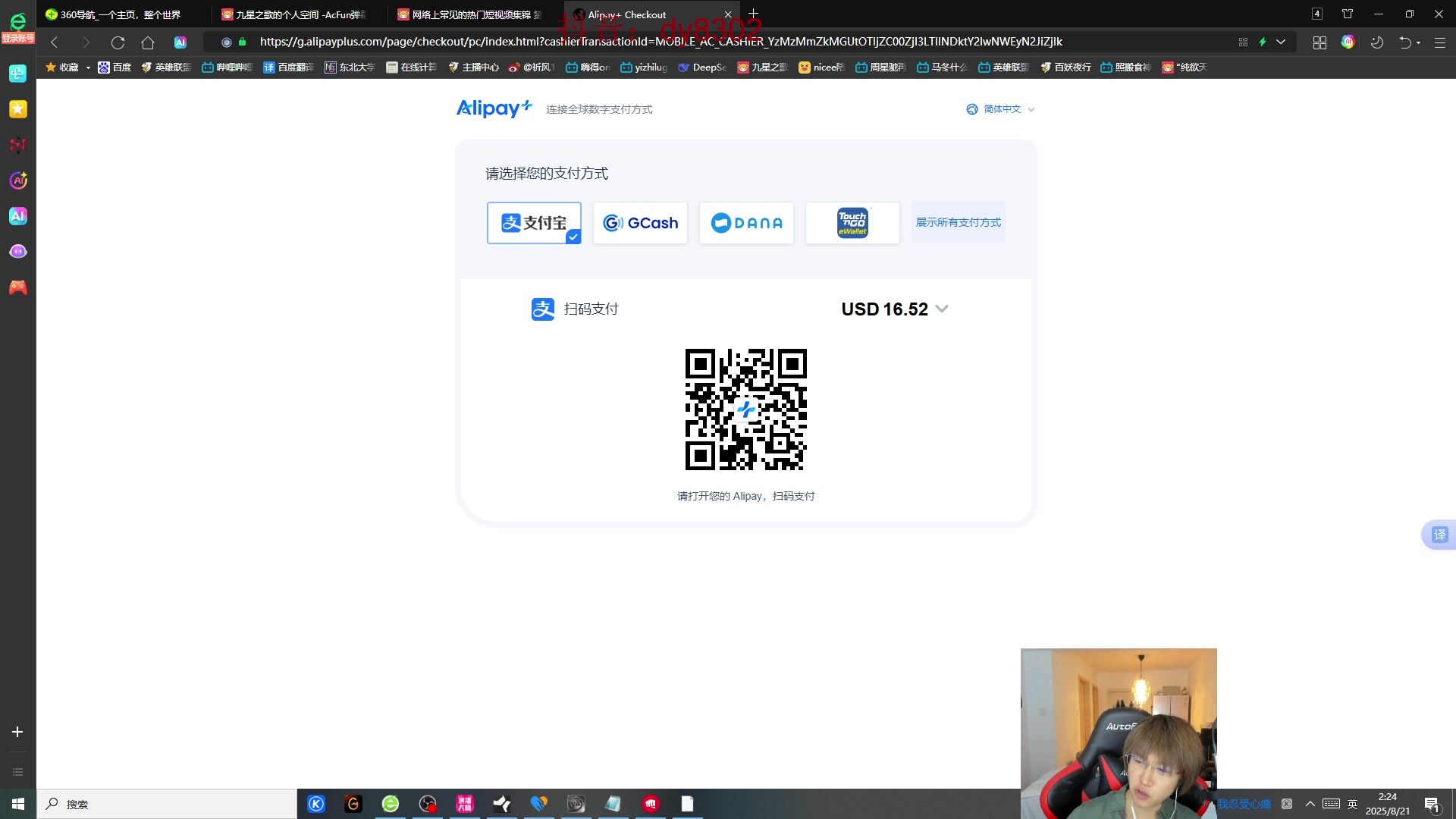Open OBS Studio from the taskbar
The width and height of the screenshot is (1456, 819).
428,804
